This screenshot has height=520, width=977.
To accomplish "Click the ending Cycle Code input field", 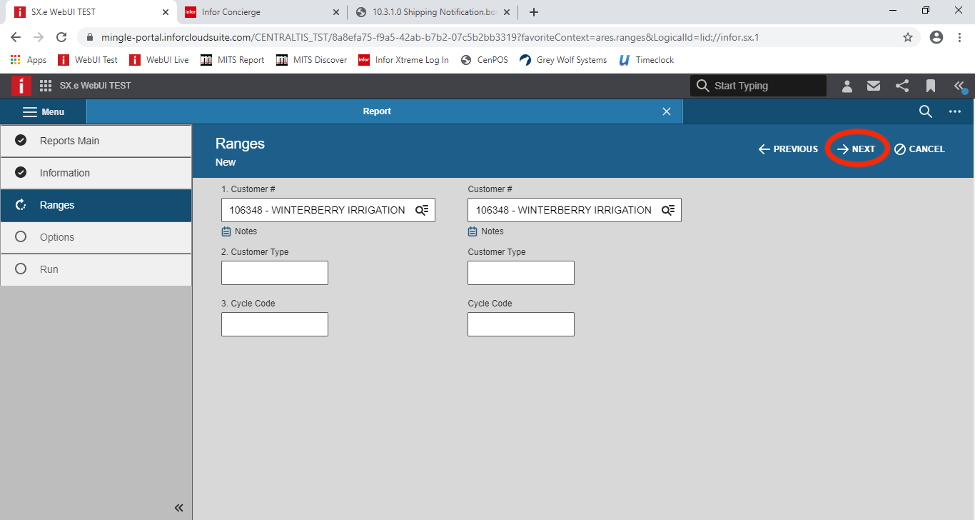I will coord(521,324).
